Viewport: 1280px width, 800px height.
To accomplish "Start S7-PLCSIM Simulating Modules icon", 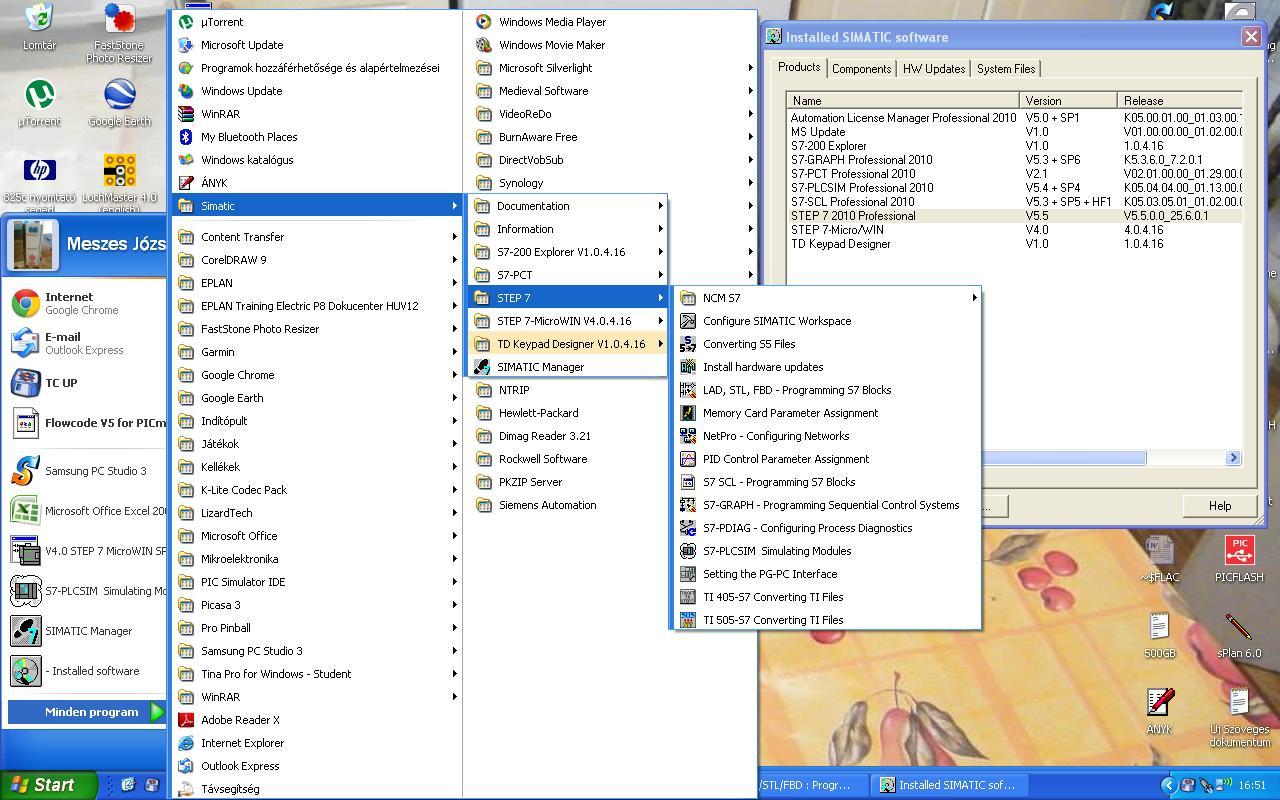I will pyautogui.click(x=687, y=551).
